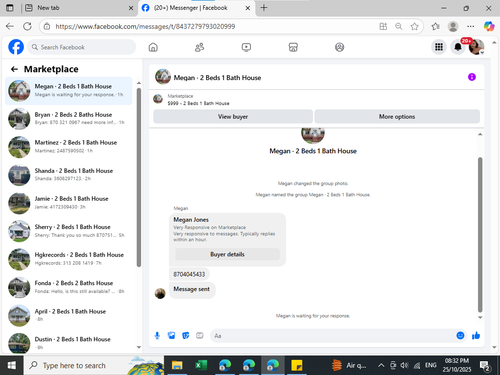The image size is (500, 375).
Task: Open Sherry - 2 Beds 1 Bath House chat
Action: pyautogui.click(x=69, y=231)
